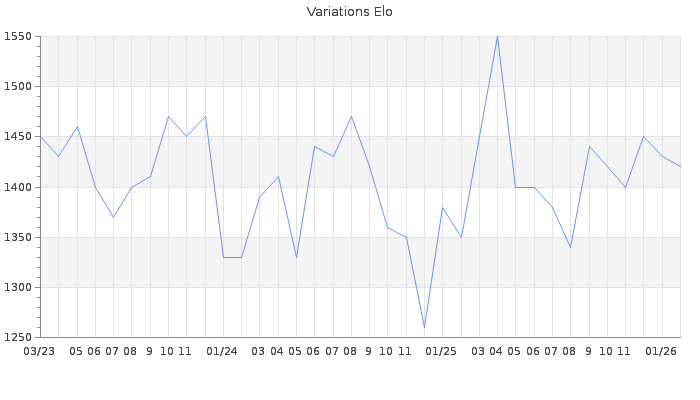Select the 03/23 x-axis date label
700x400 pixels.
pyautogui.click(x=39, y=351)
